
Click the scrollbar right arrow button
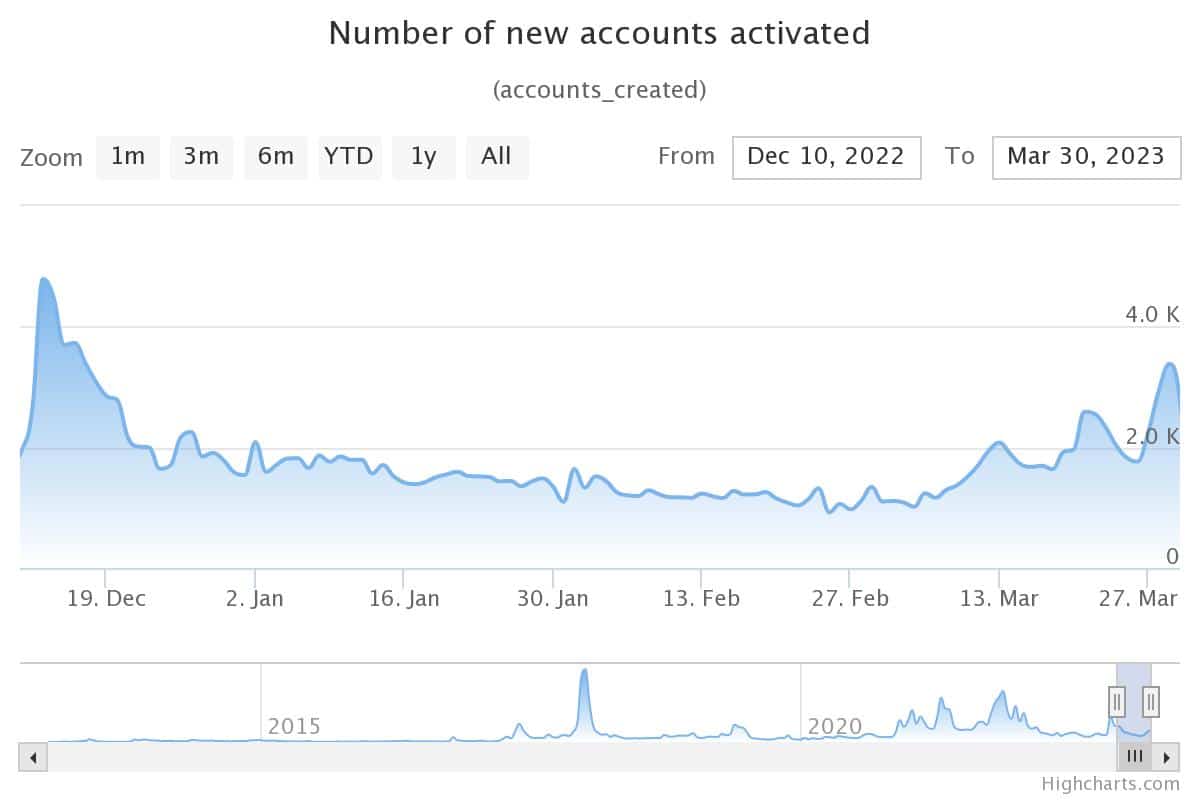pyautogui.click(x=1166, y=757)
